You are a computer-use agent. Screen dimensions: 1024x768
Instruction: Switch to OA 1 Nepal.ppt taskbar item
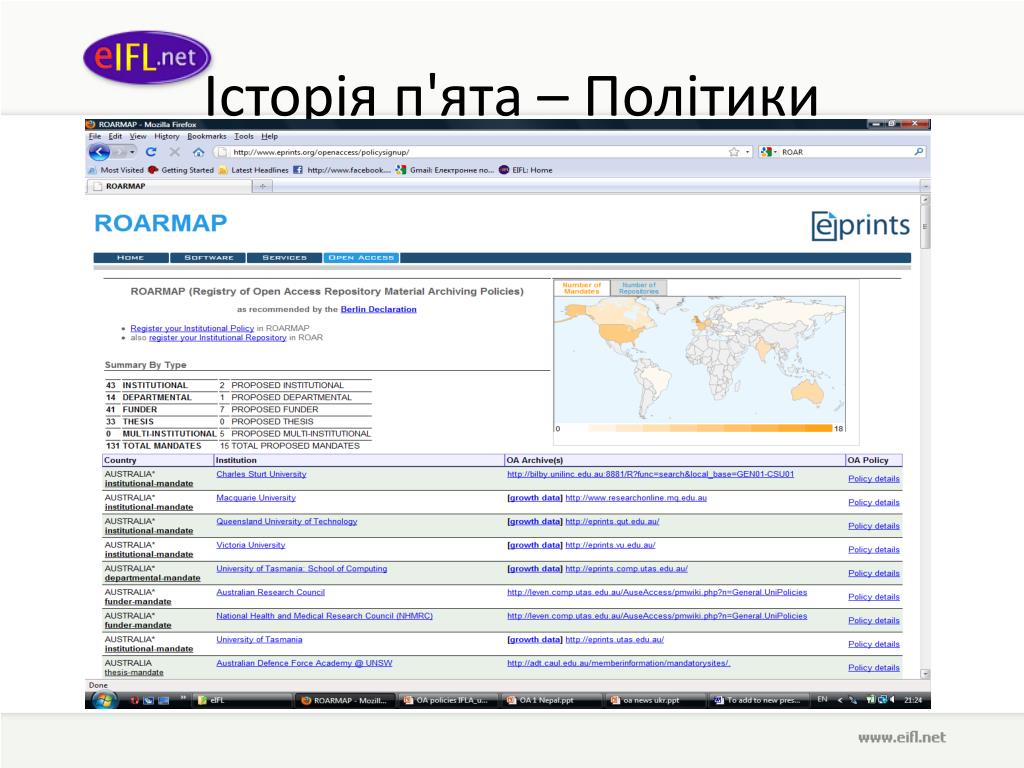point(552,700)
